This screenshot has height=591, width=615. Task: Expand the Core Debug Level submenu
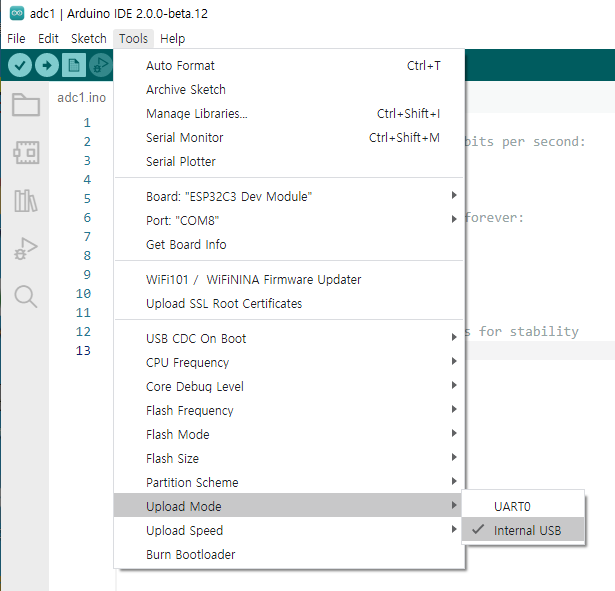(289, 386)
